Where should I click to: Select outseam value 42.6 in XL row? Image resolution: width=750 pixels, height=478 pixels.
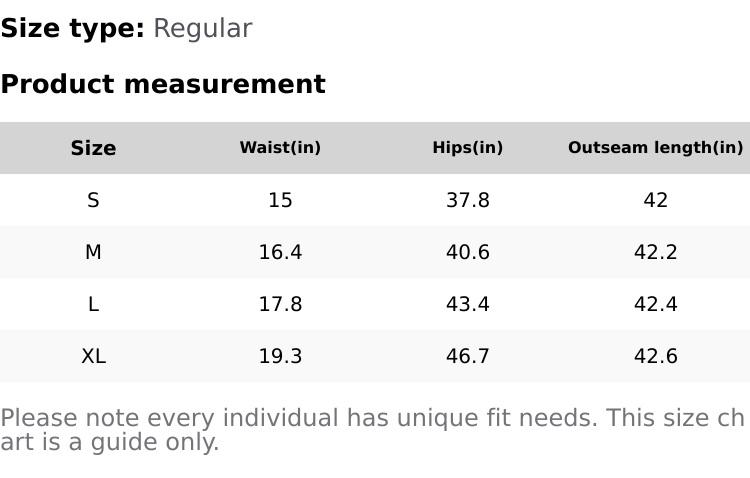pos(655,356)
